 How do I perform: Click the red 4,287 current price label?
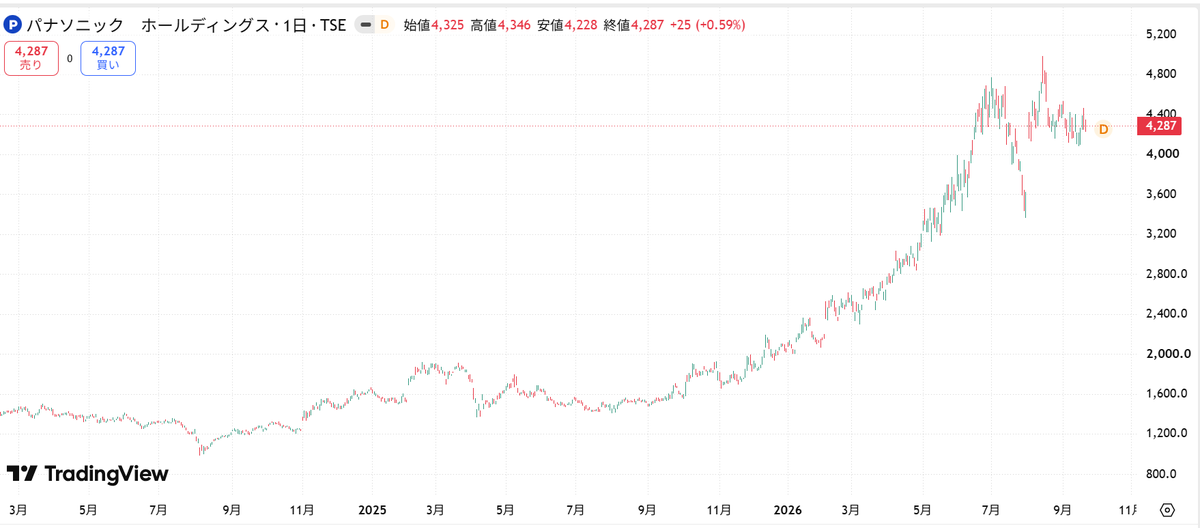[x=1160, y=126]
